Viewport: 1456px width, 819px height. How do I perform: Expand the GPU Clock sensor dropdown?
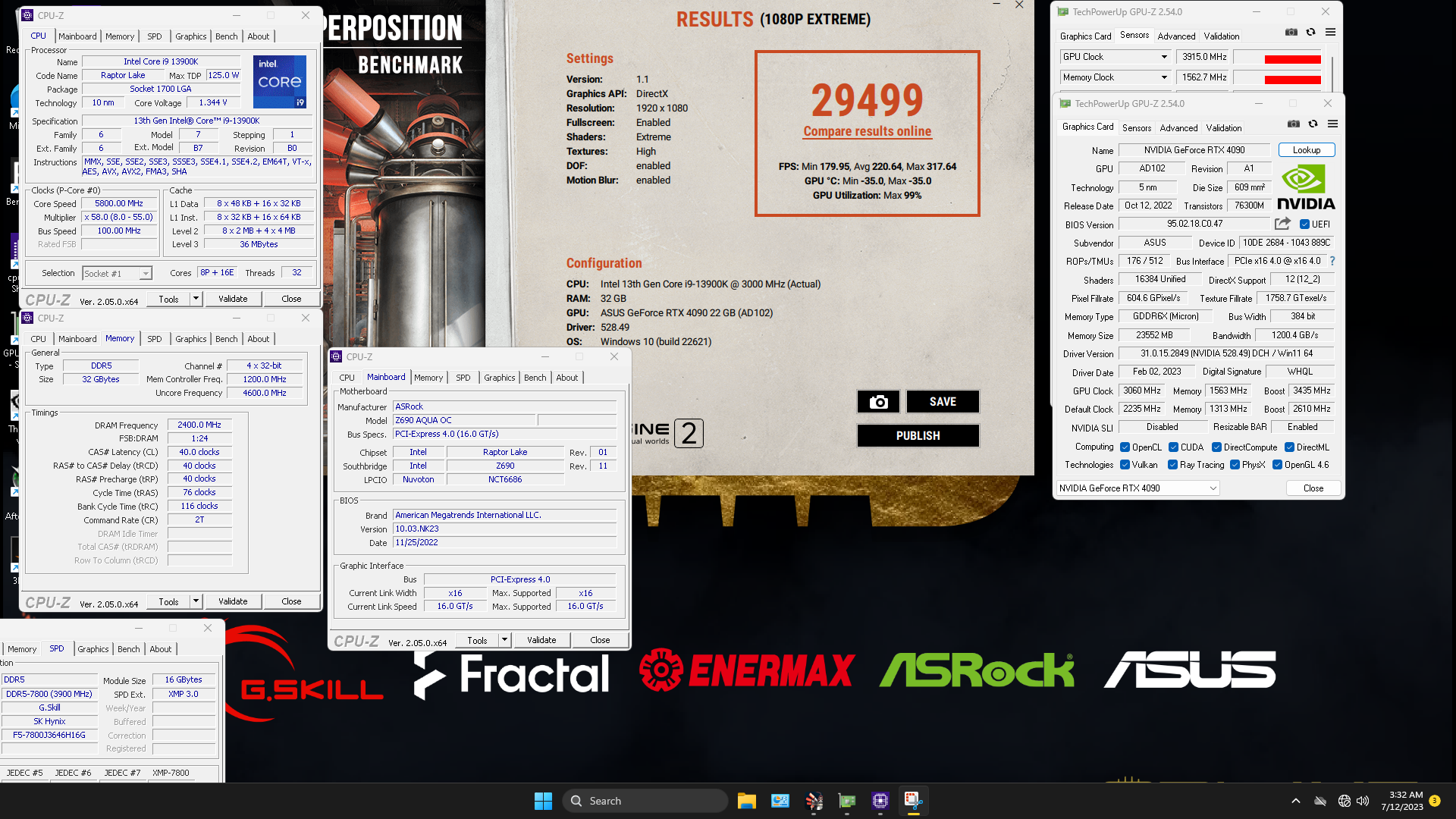coord(1164,57)
